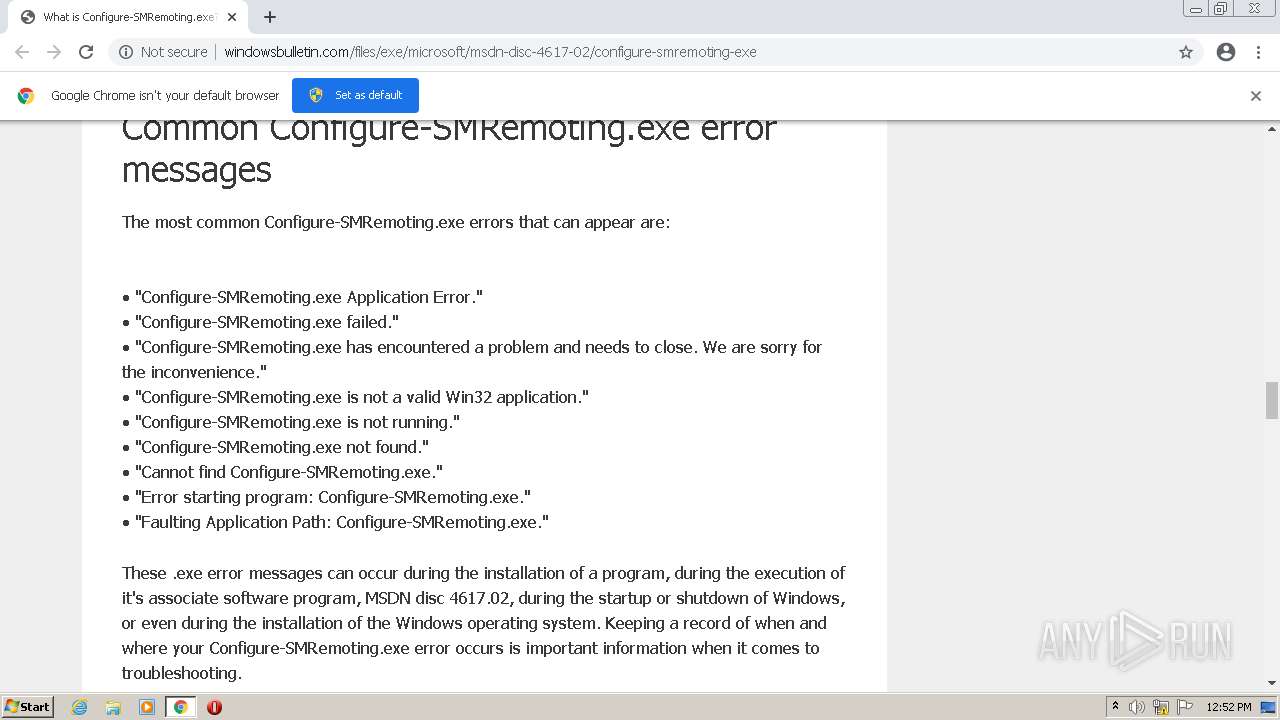Click the 'Common Configure-SMRemoting.exe error messages' heading
Viewport: 1280px width, 720px height.
coord(449,149)
